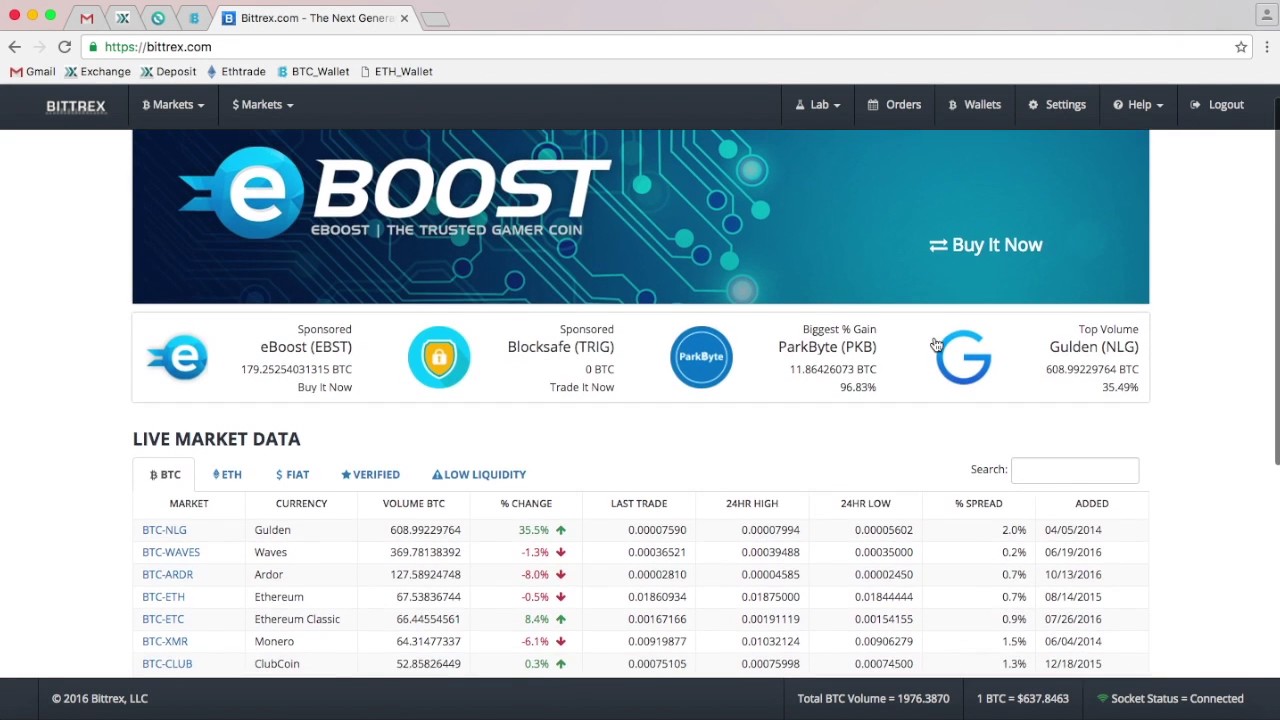The height and width of the screenshot is (720, 1280).
Task: Expand the Help dropdown
Action: 1138,105
